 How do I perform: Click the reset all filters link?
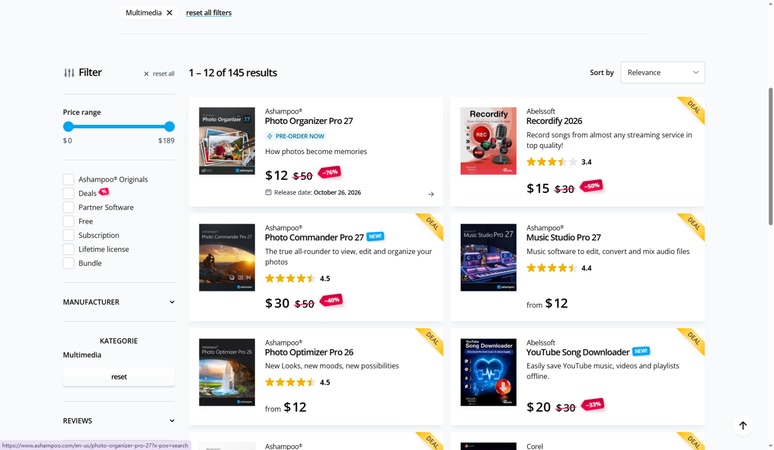point(209,13)
